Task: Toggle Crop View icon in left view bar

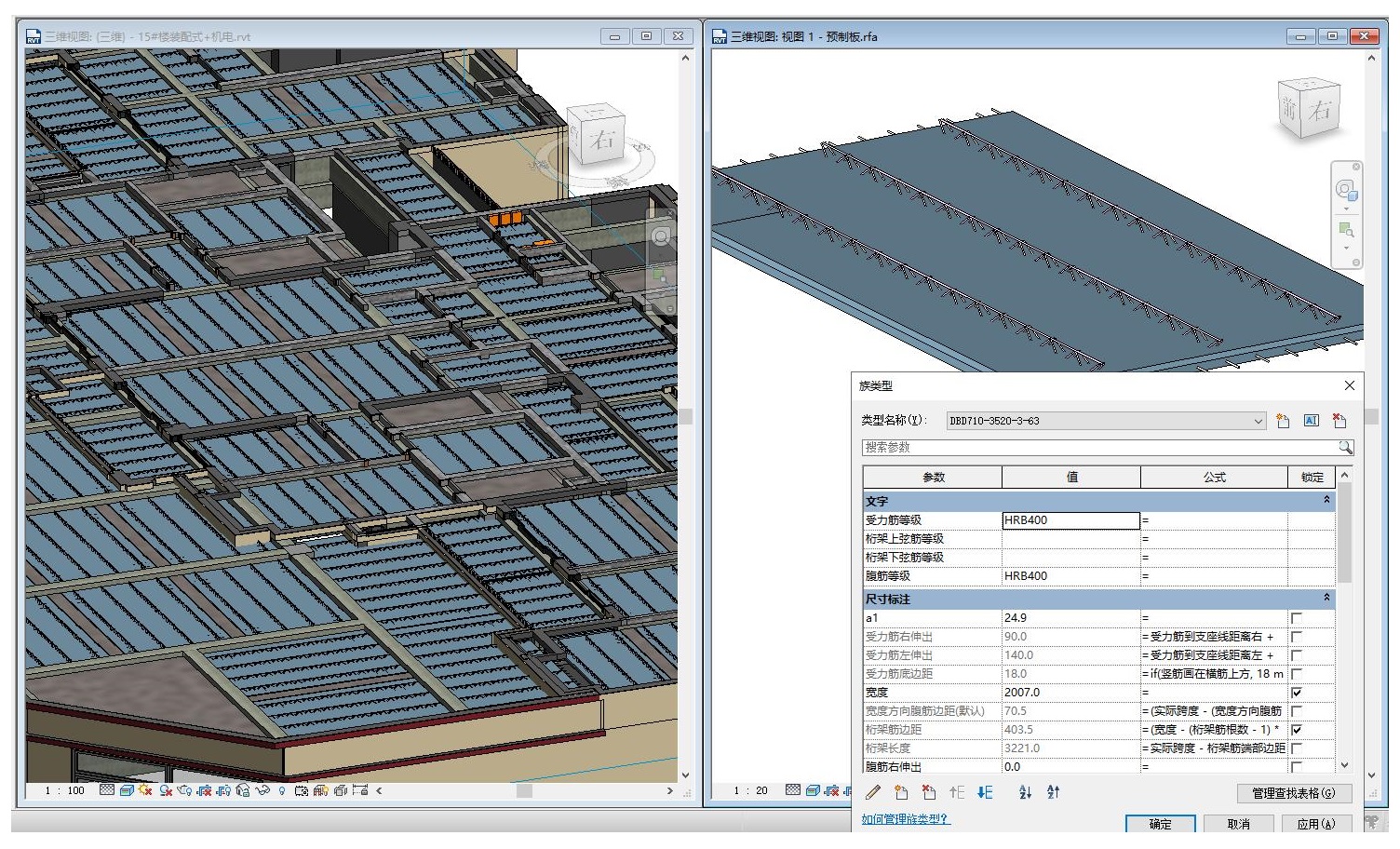Action: coord(204,790)
